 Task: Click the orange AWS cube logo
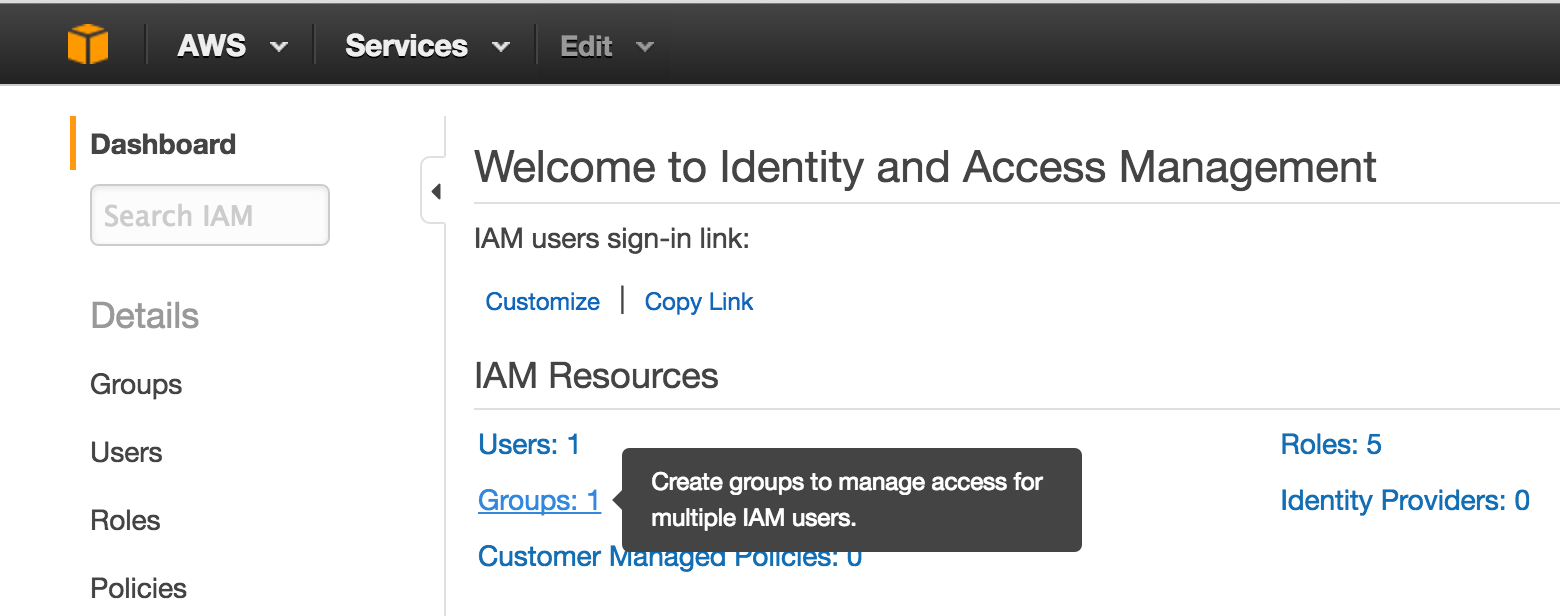coord(88,45)
